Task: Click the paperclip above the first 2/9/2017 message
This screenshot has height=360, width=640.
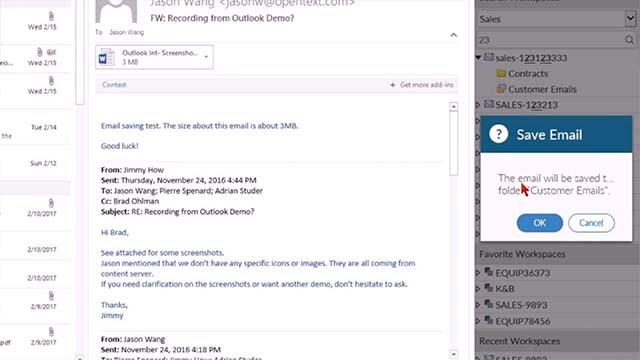Action: (x=51, y=296)
